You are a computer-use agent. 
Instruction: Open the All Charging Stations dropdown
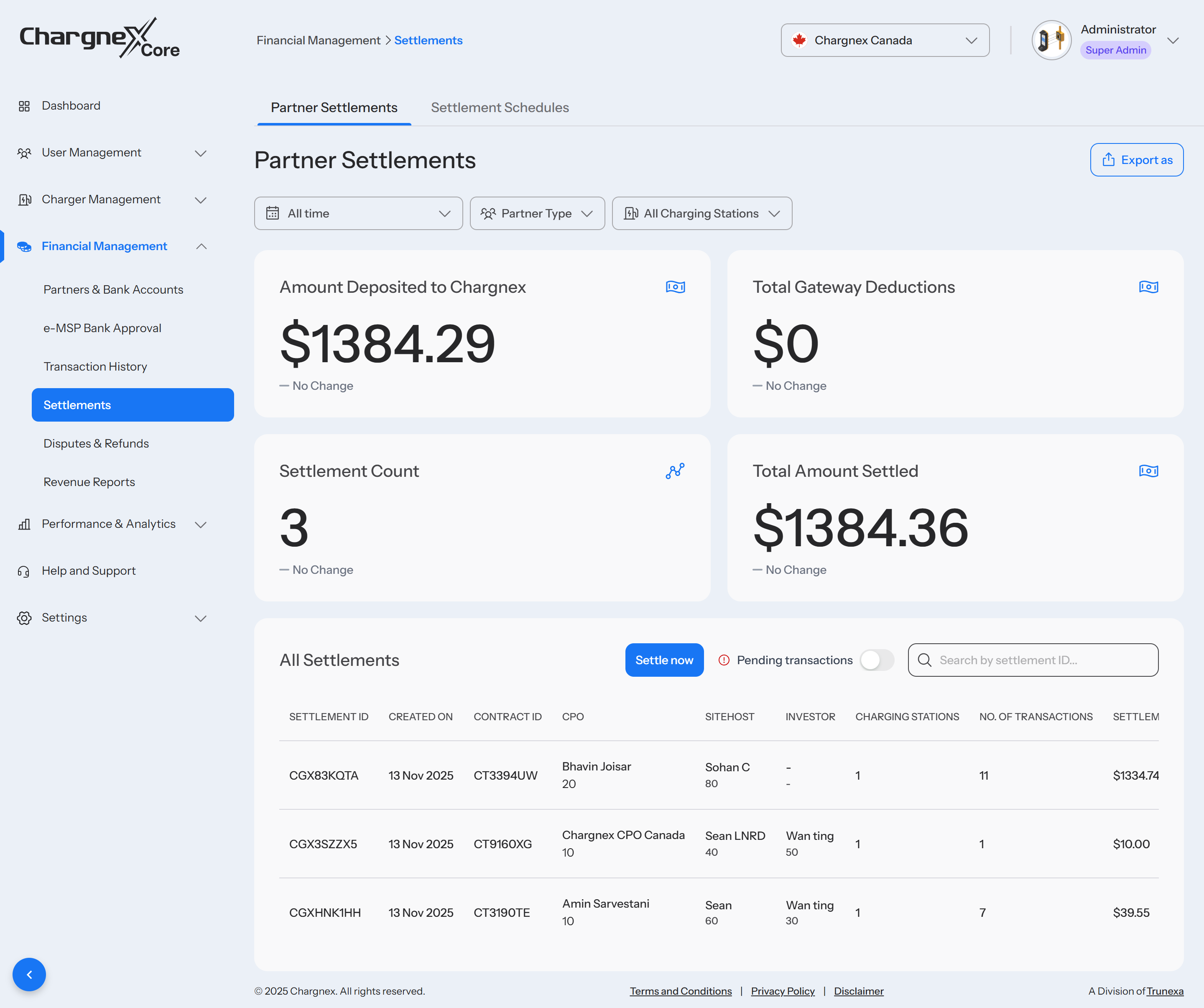[702, 213]
